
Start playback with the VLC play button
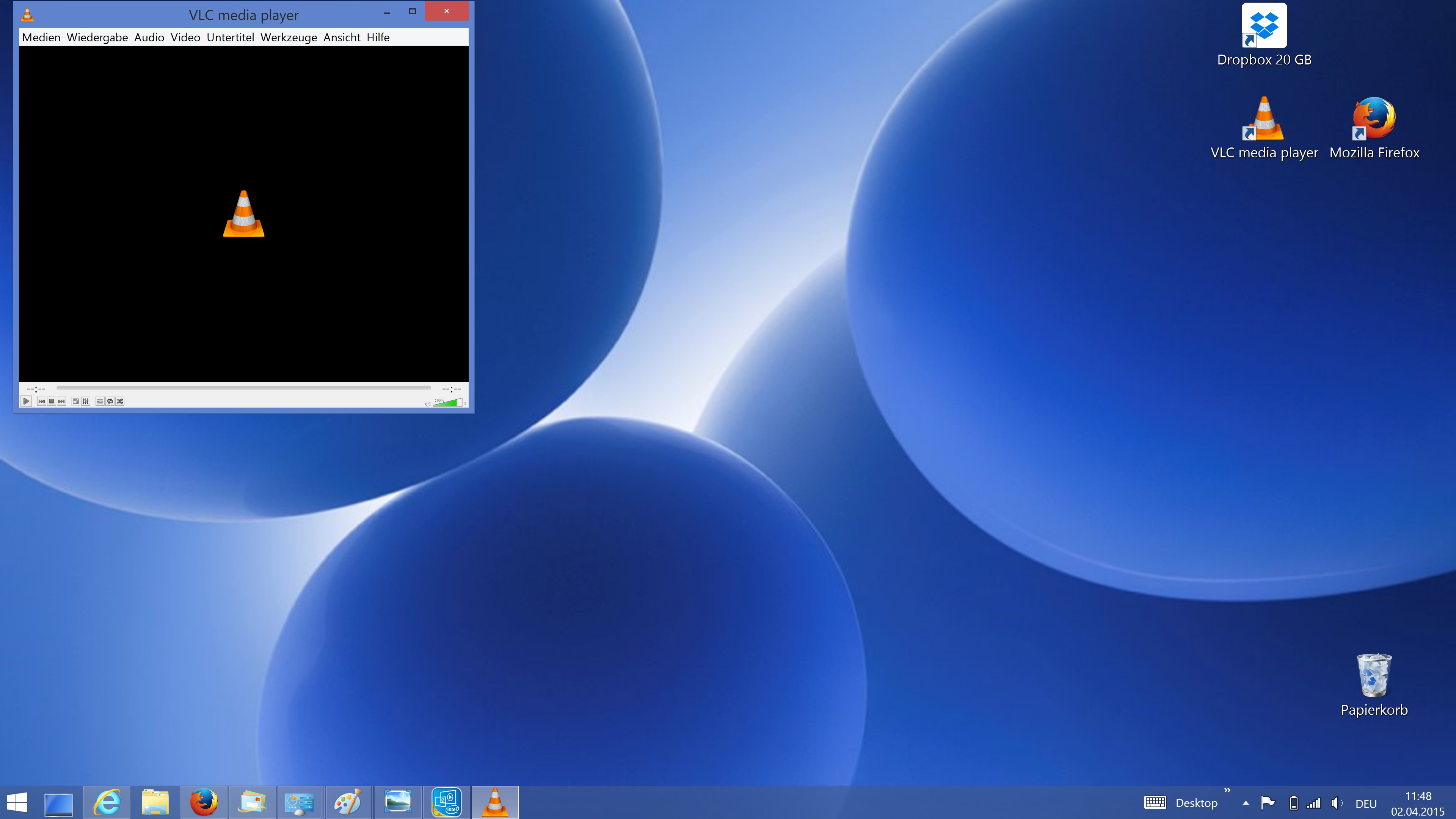point(26,401)
